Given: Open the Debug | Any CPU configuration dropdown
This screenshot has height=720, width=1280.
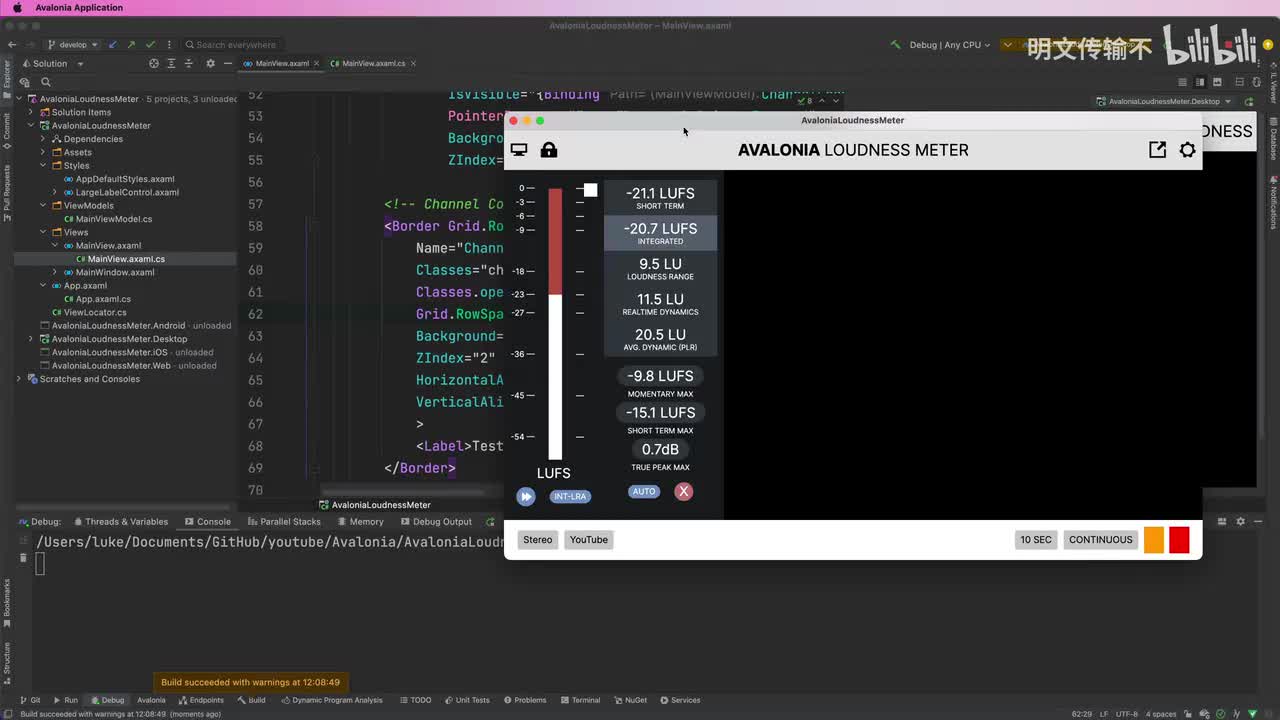Looking at the screenshot, I should (950, 45).
